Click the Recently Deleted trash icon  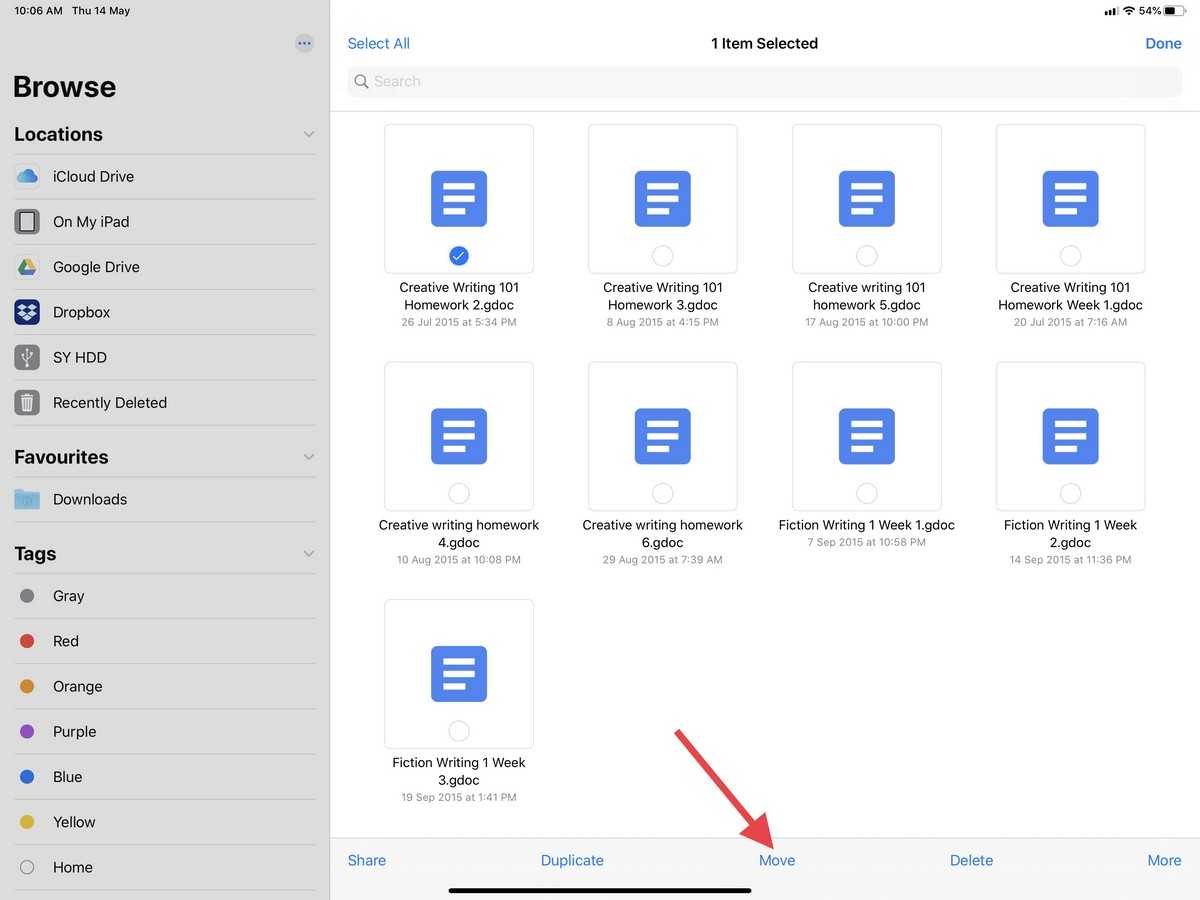coord(27,403)
